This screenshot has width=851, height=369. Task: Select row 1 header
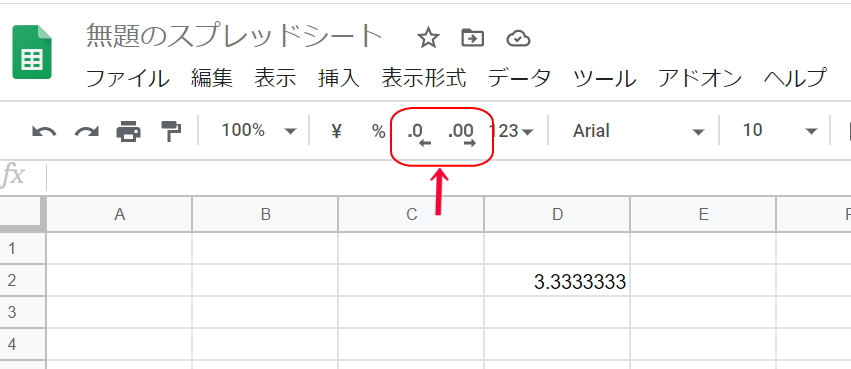pos(22,249)
